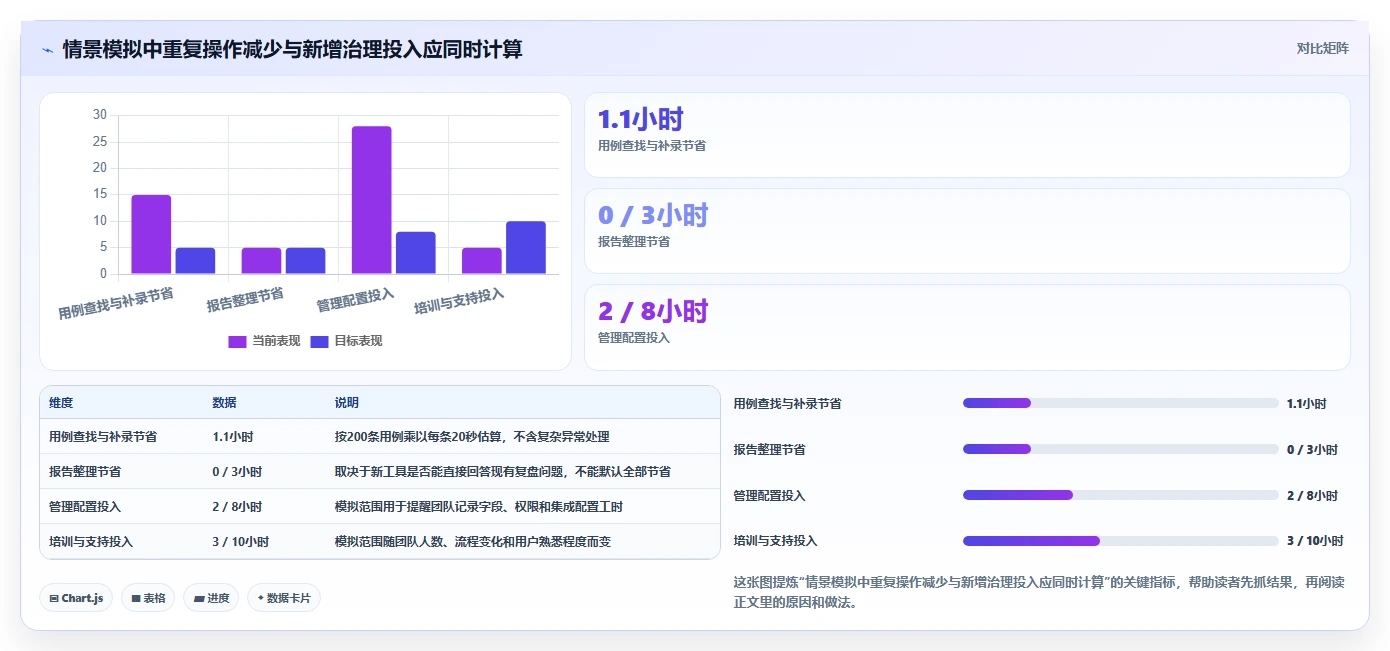Image resolution: width=1390 pixels, height=651 pixels.
Task: Click table value 0 / 3小时
Action: click(237, 472)
